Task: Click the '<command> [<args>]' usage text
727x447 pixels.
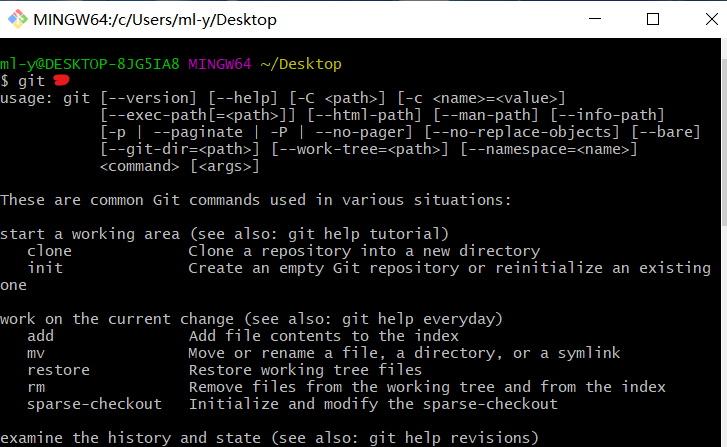Action: tap(180, 166)
